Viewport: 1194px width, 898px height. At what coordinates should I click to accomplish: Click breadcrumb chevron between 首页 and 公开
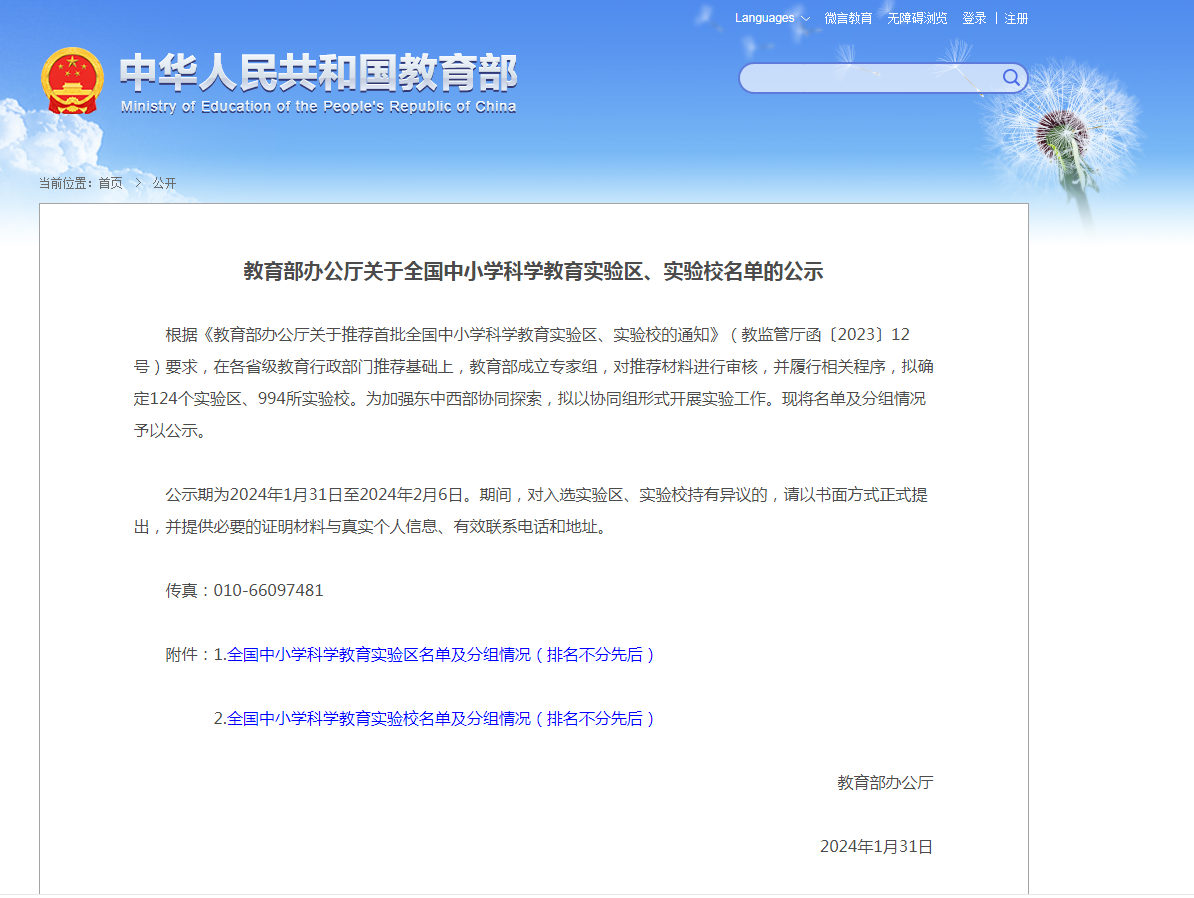(x=138, y=183)
